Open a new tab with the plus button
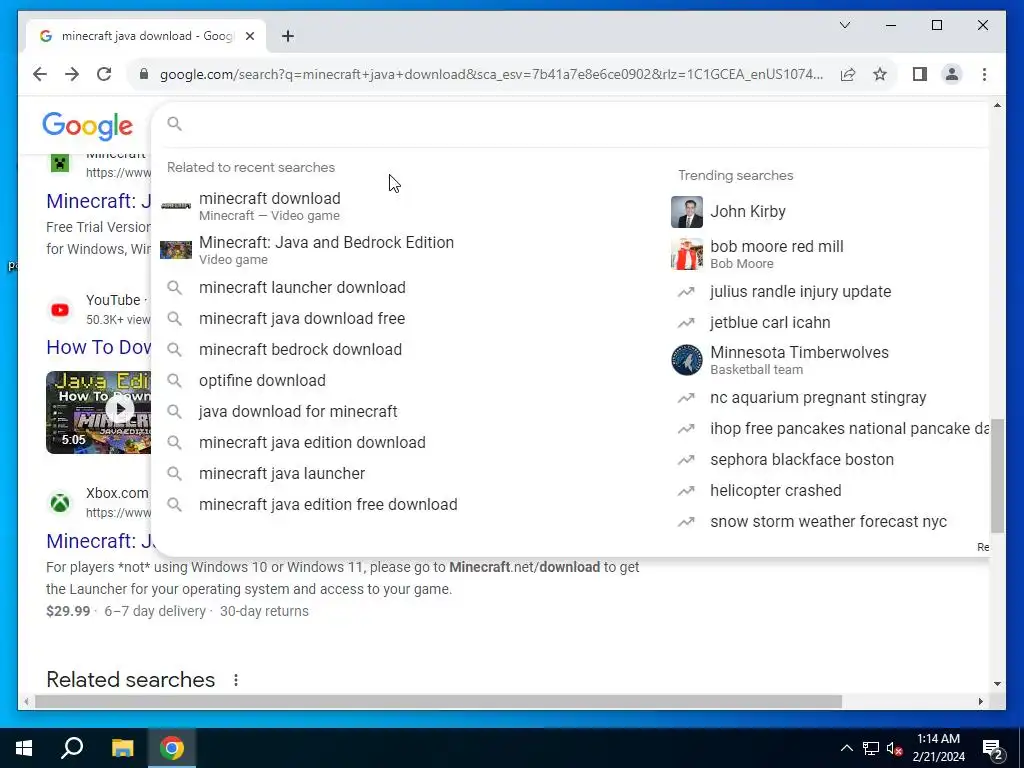This screenshot has width=1024, height=768. point(288,36)
